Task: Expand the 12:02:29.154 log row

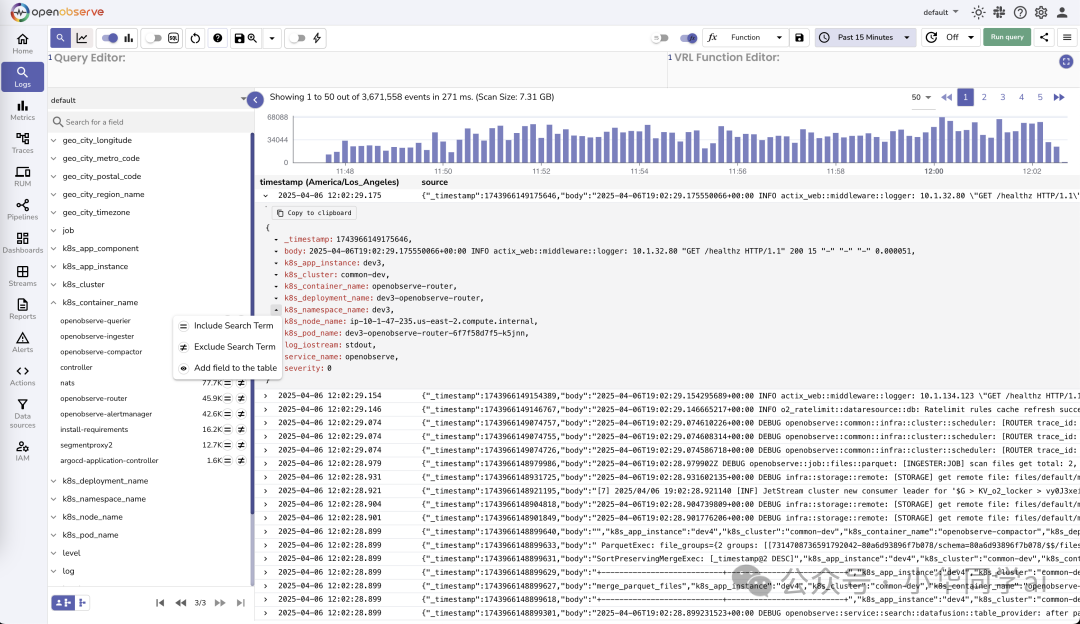Action: [x=266, y=396]
